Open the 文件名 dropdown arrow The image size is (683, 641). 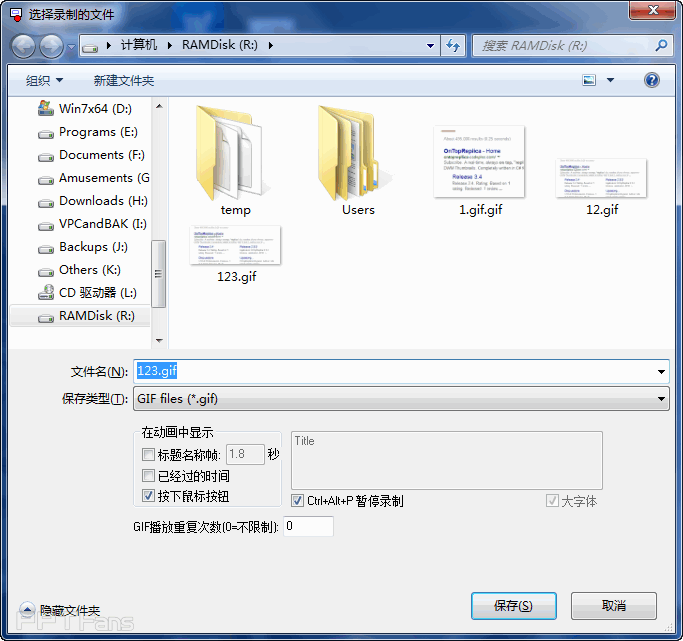(661, 372)
